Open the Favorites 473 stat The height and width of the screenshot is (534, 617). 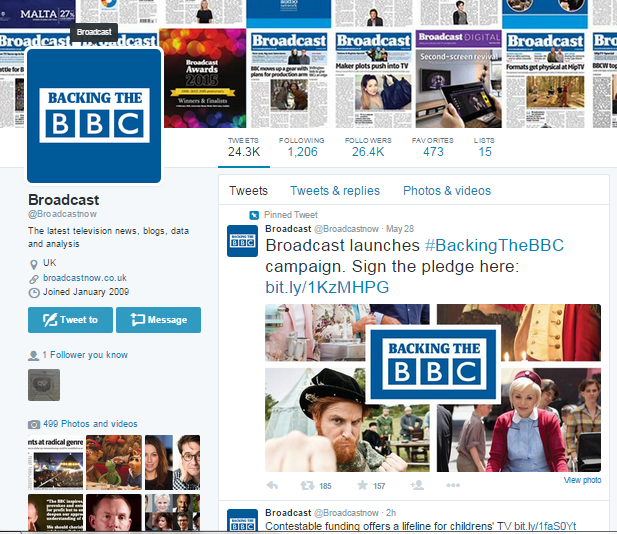coord(433,148)
